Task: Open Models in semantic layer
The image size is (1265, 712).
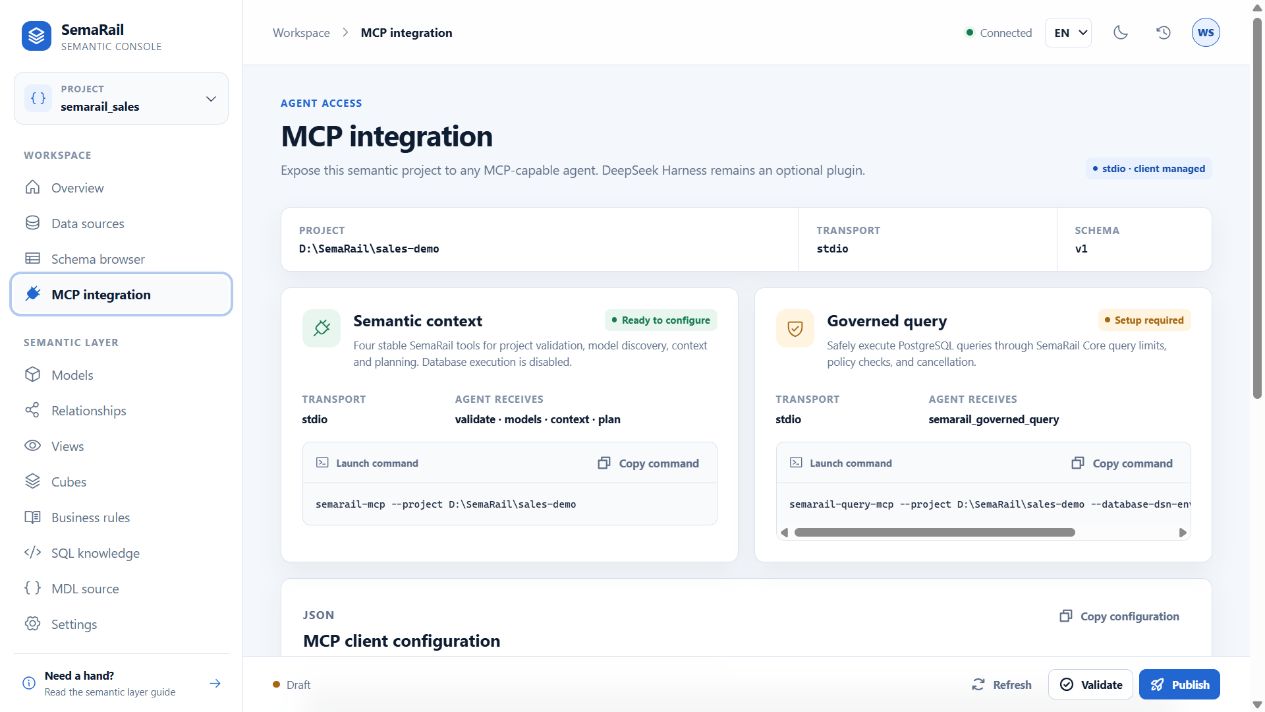Action: point(121,375)
